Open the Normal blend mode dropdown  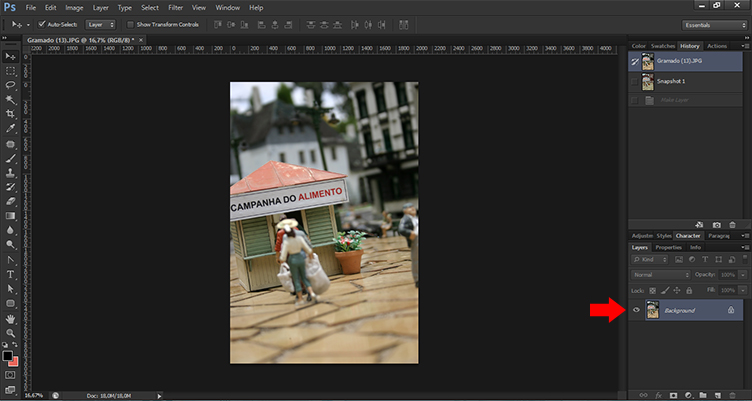point(660,274)
